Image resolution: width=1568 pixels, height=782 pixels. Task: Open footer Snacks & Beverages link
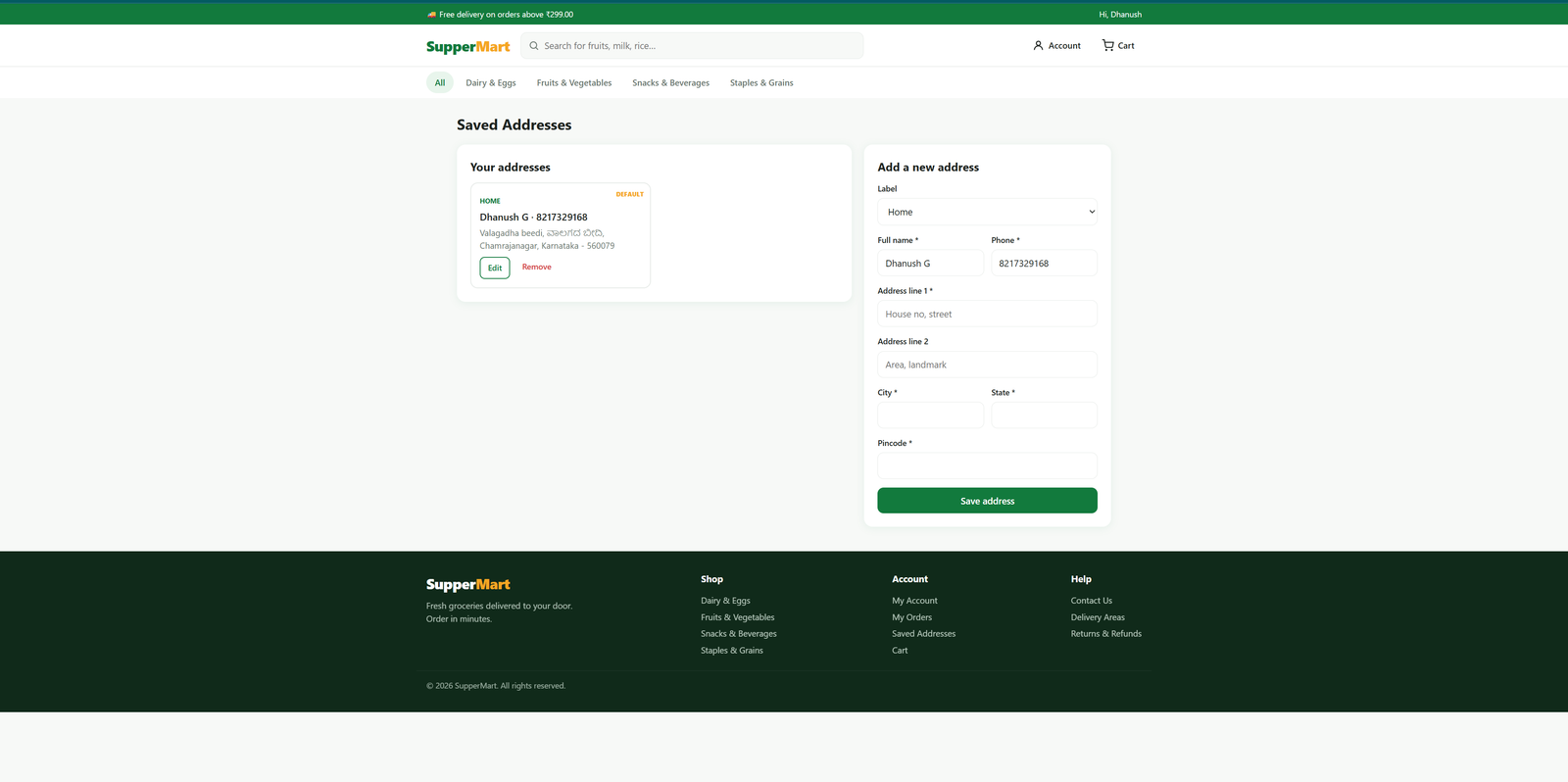click(x=739, y=634)
